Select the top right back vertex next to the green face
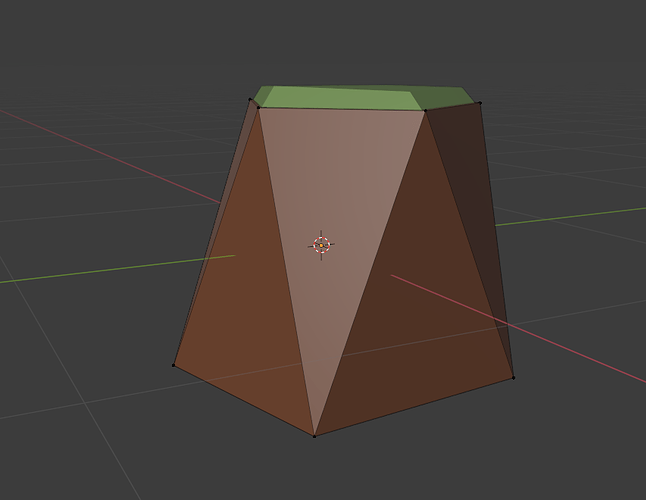Viewport: 646px width, 500px height. 480,103
